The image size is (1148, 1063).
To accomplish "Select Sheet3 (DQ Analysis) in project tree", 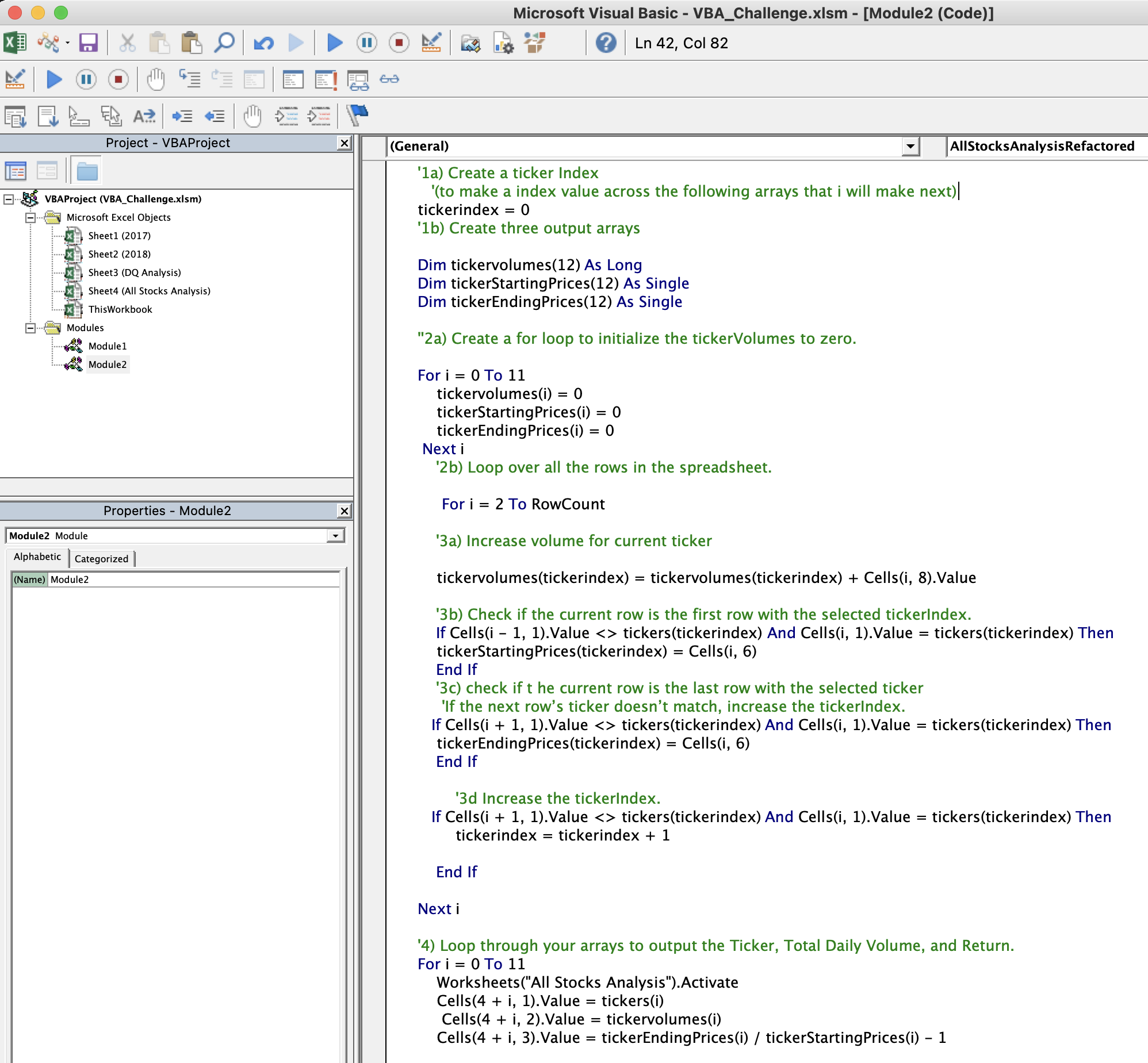I will pyautogui.click(x=135, y=273).
